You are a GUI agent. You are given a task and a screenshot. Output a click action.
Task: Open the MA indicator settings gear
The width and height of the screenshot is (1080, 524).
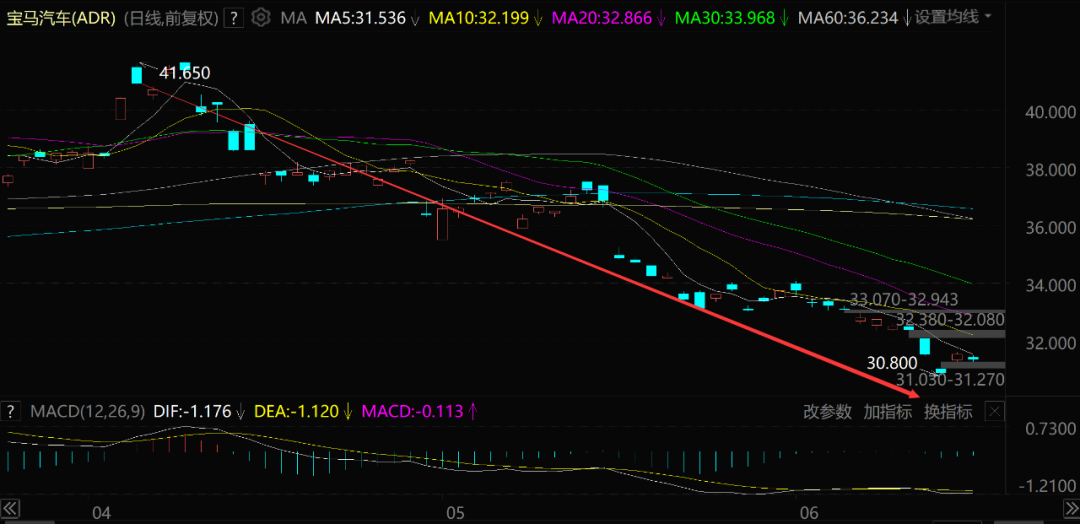tap(260, 17)
